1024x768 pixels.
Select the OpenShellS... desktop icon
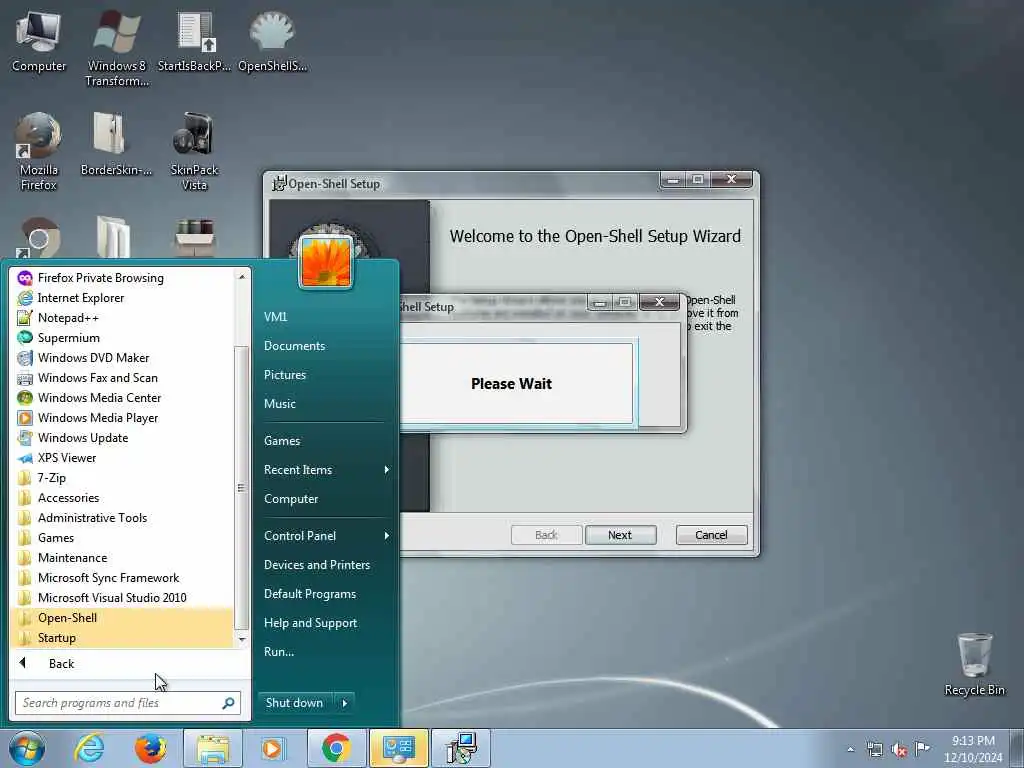click(x=272, y=40)
